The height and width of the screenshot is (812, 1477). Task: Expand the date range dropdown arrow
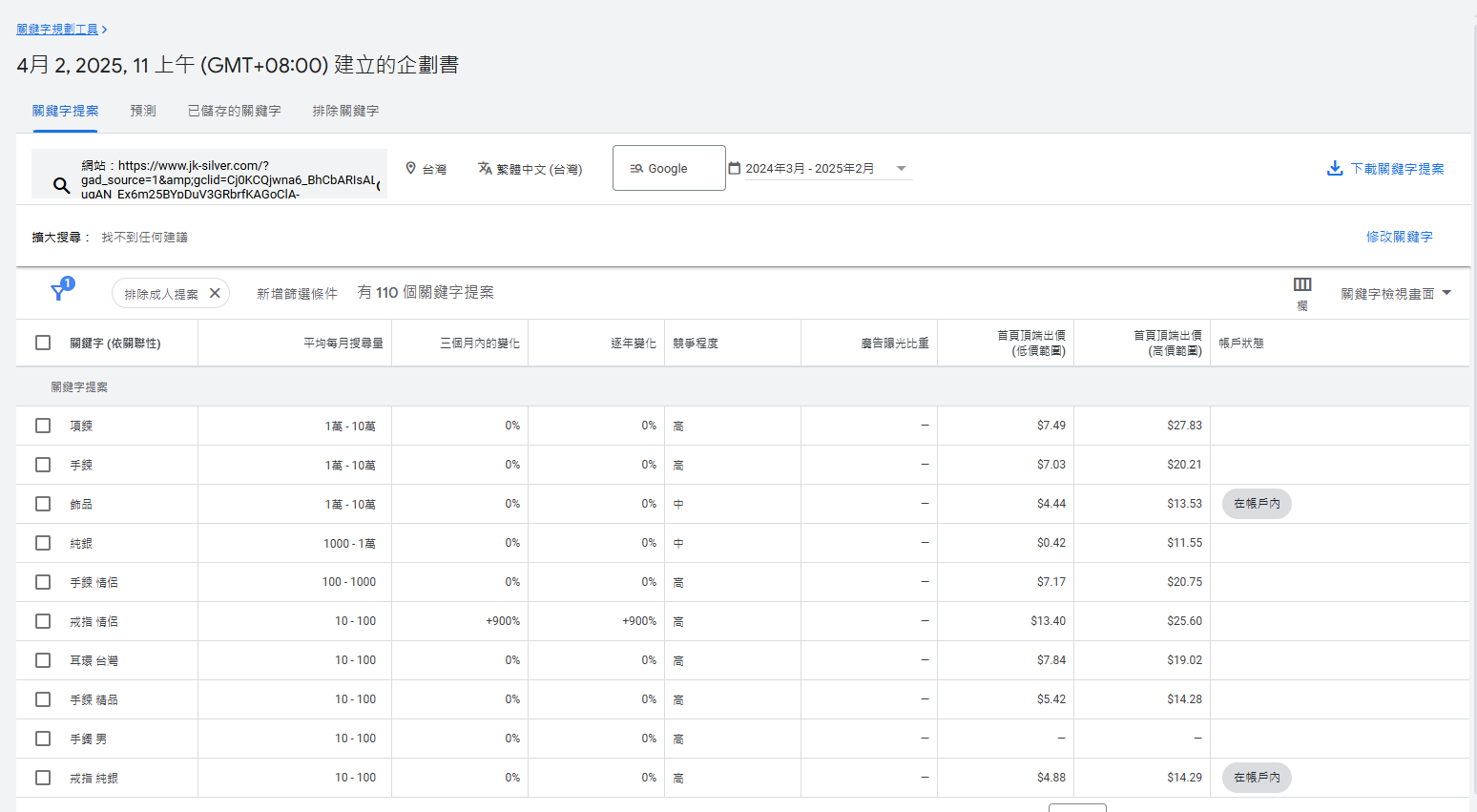[901, 169]
